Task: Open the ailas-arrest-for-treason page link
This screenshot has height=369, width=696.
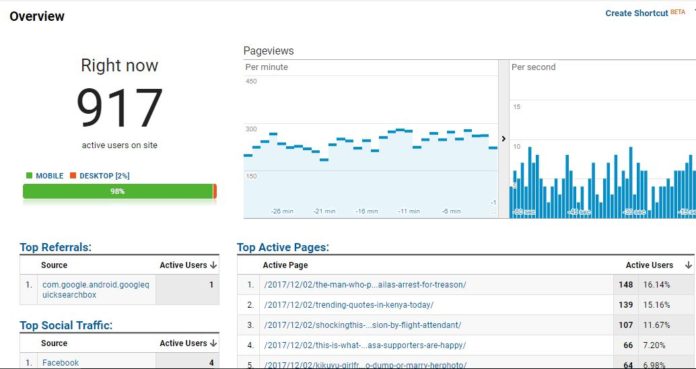Action: coord(365,285)
